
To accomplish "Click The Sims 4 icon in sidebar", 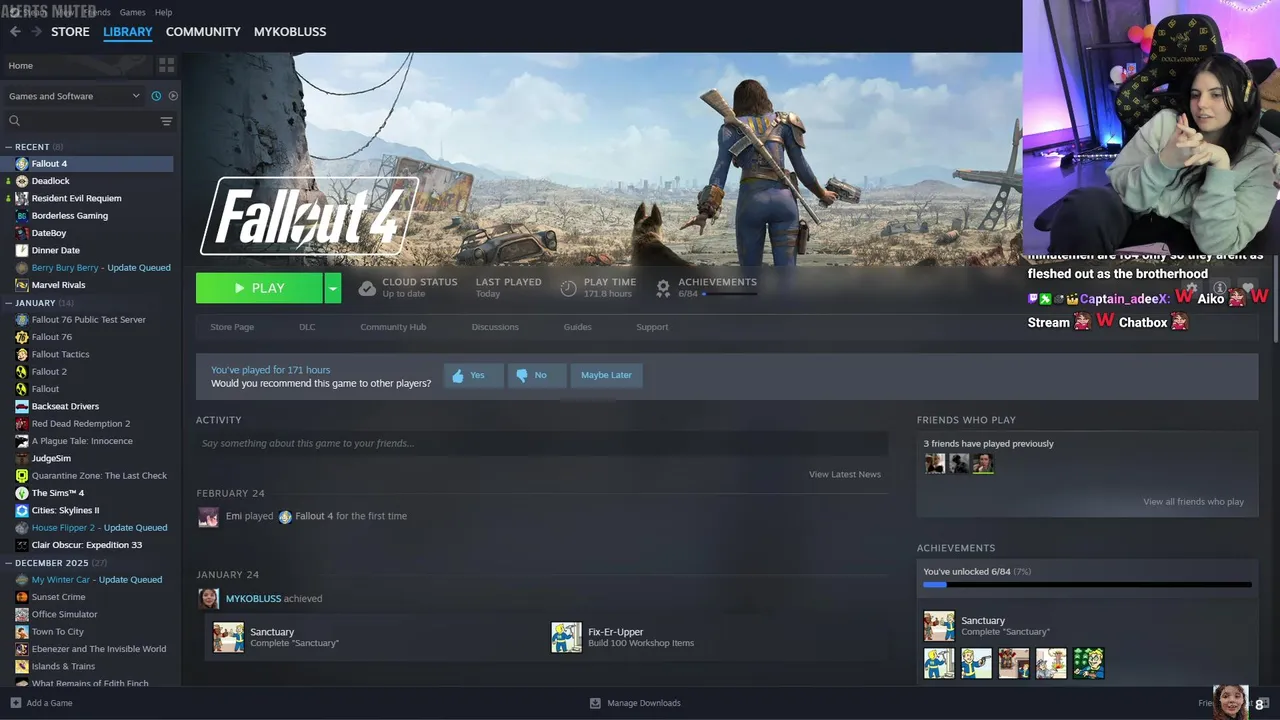I will pos(22,493).
